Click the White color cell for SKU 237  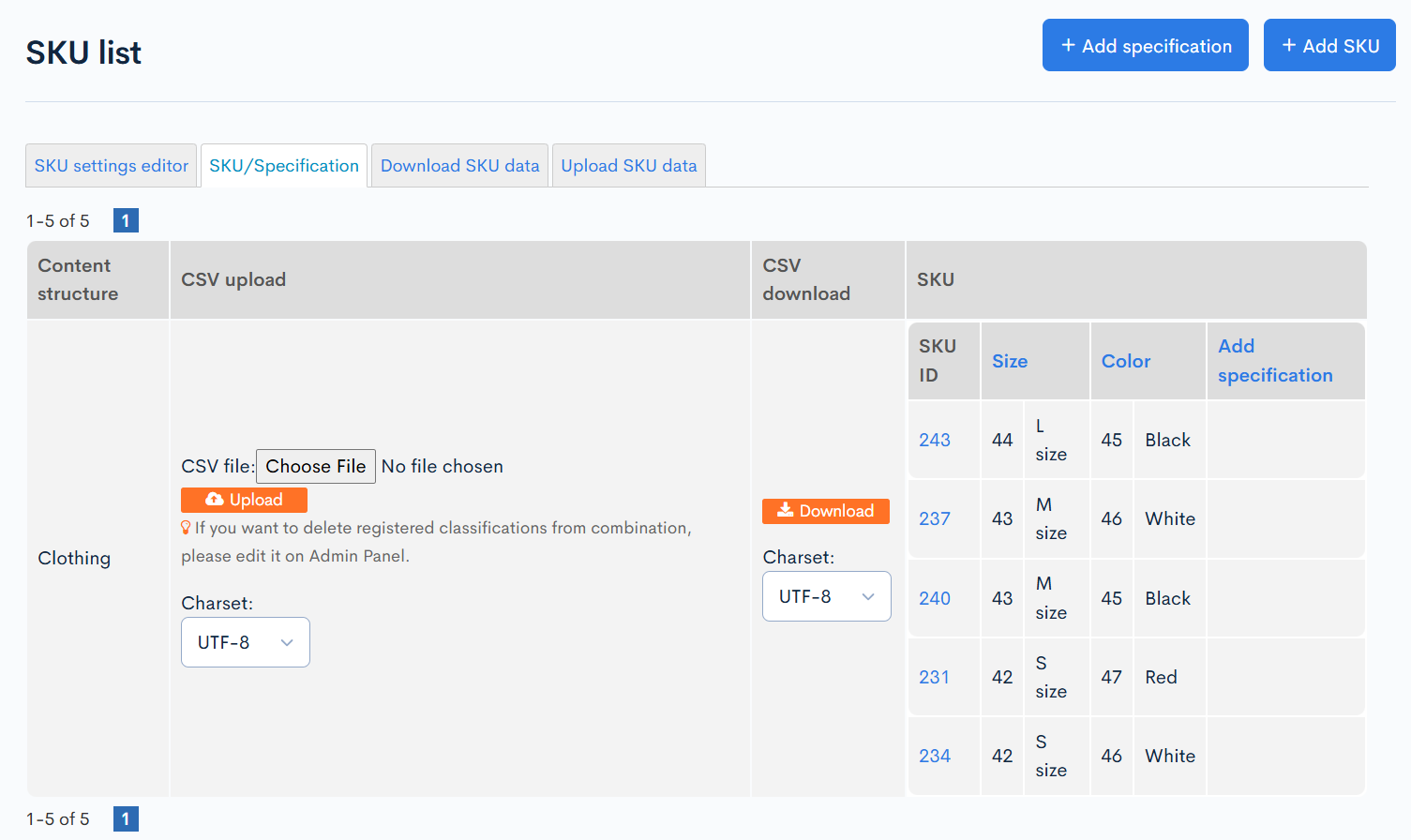point(1170,518)
